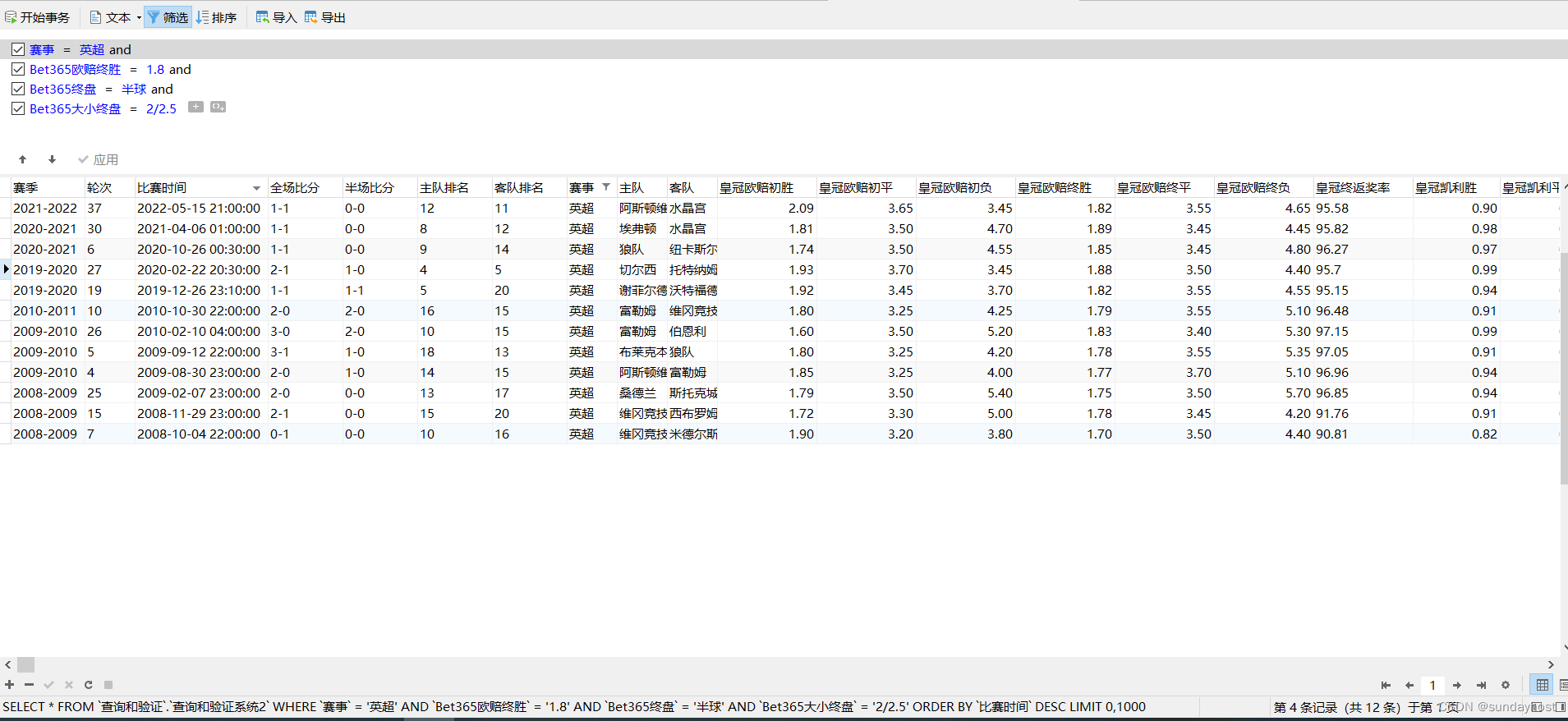Switch to form view icon
Viewport: 1568px width, 721px height.
(1562, 685)
